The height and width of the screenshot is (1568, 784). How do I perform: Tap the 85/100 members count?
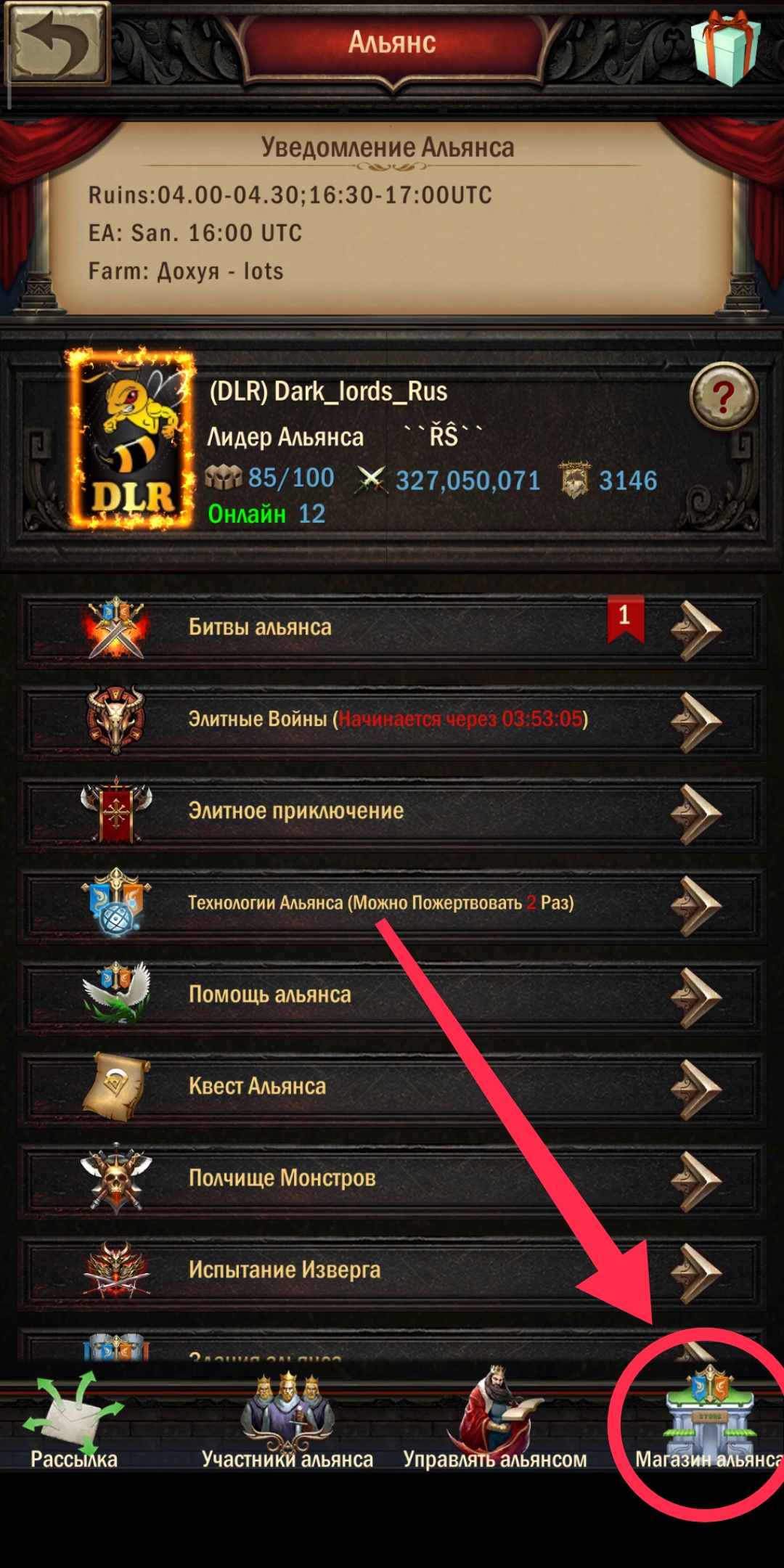click(x=291, y=478)
